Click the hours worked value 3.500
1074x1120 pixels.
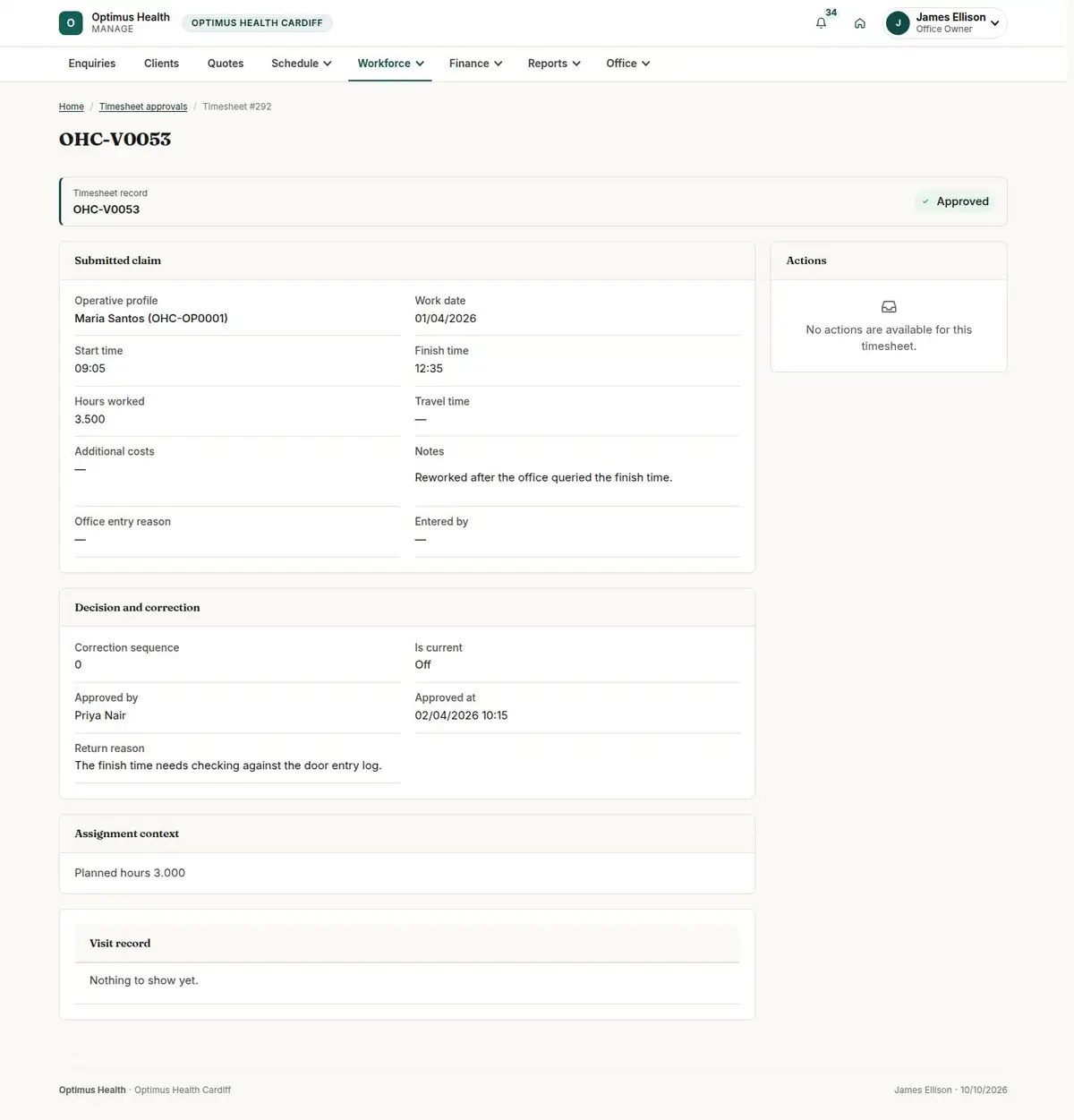pyautogui.click(x=89, y=419)
